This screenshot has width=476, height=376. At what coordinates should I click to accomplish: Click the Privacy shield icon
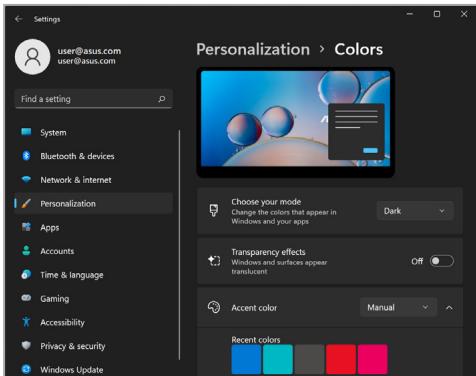pos(26,345)
